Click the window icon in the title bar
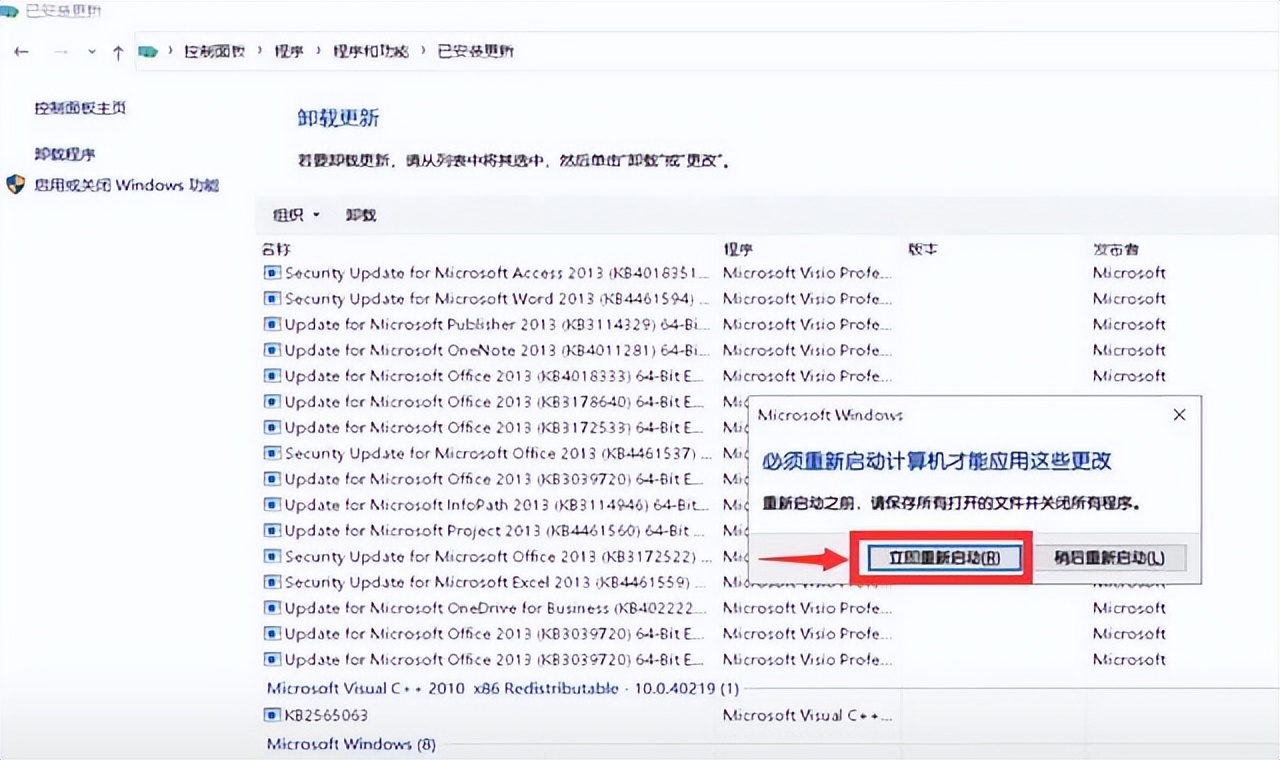 pyautogui.click(x=10, y=12)
